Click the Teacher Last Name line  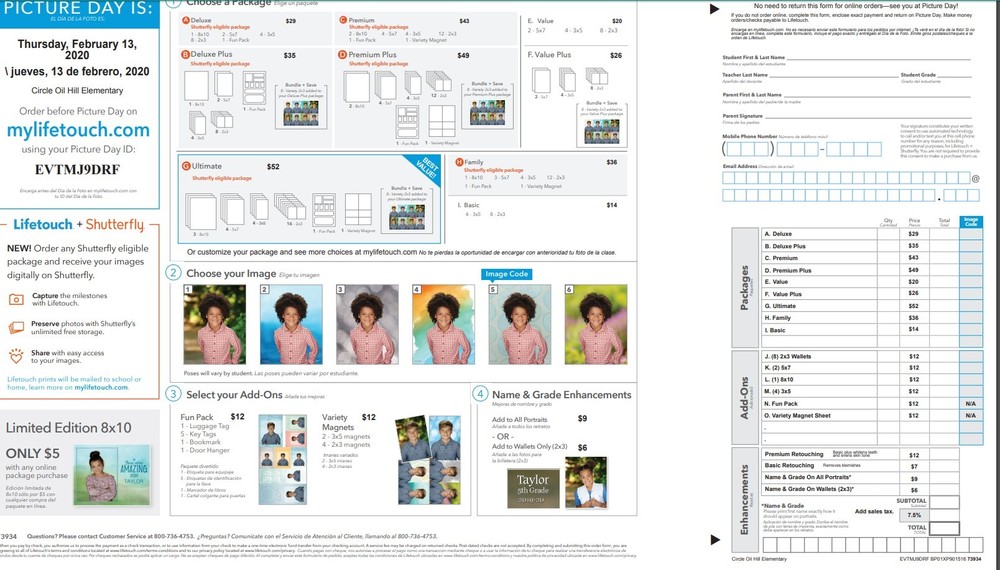[x=833, y=75]
